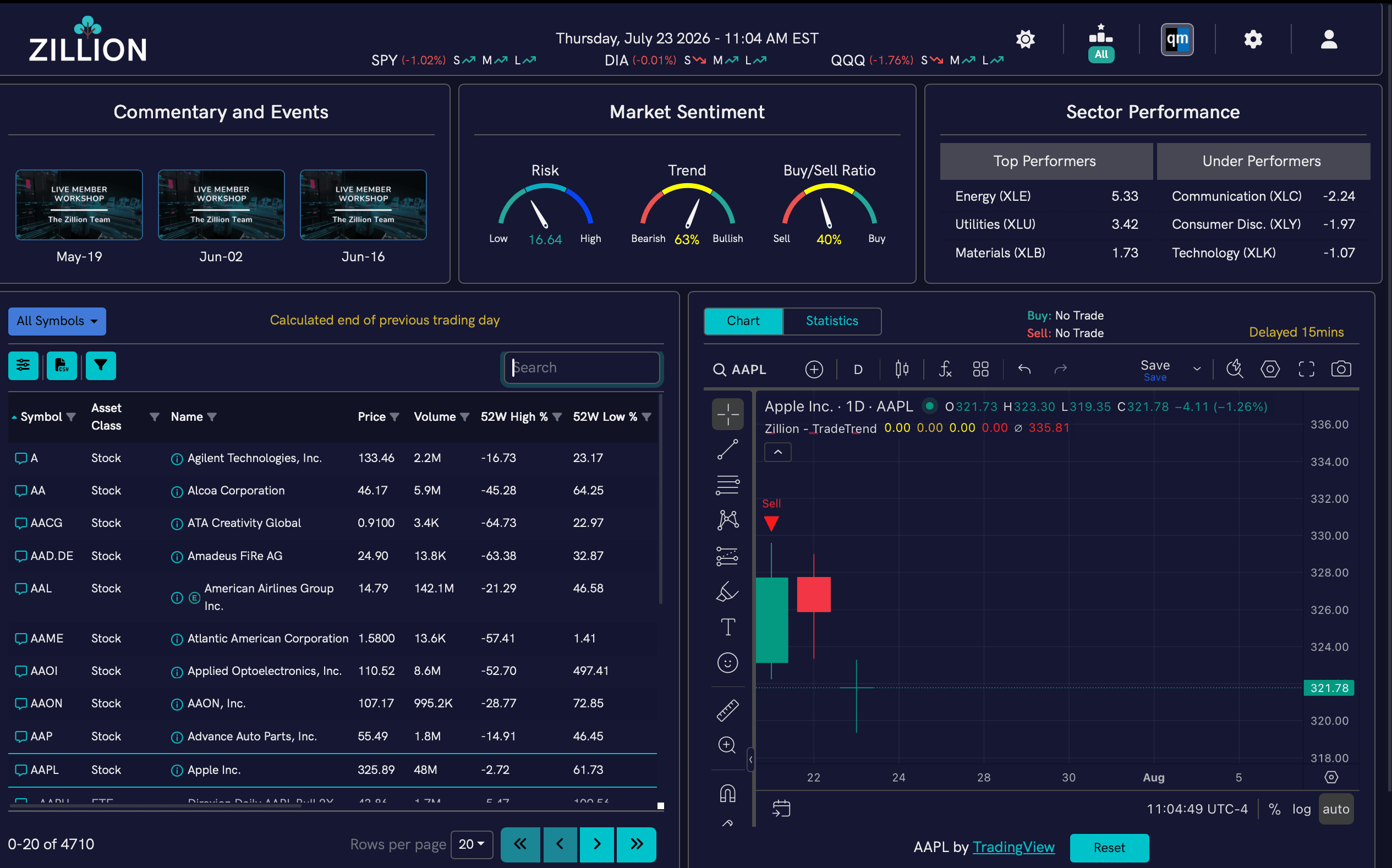Switch to the Statistics tab
The image size is (1392, 868).
(x=831, y=321)
